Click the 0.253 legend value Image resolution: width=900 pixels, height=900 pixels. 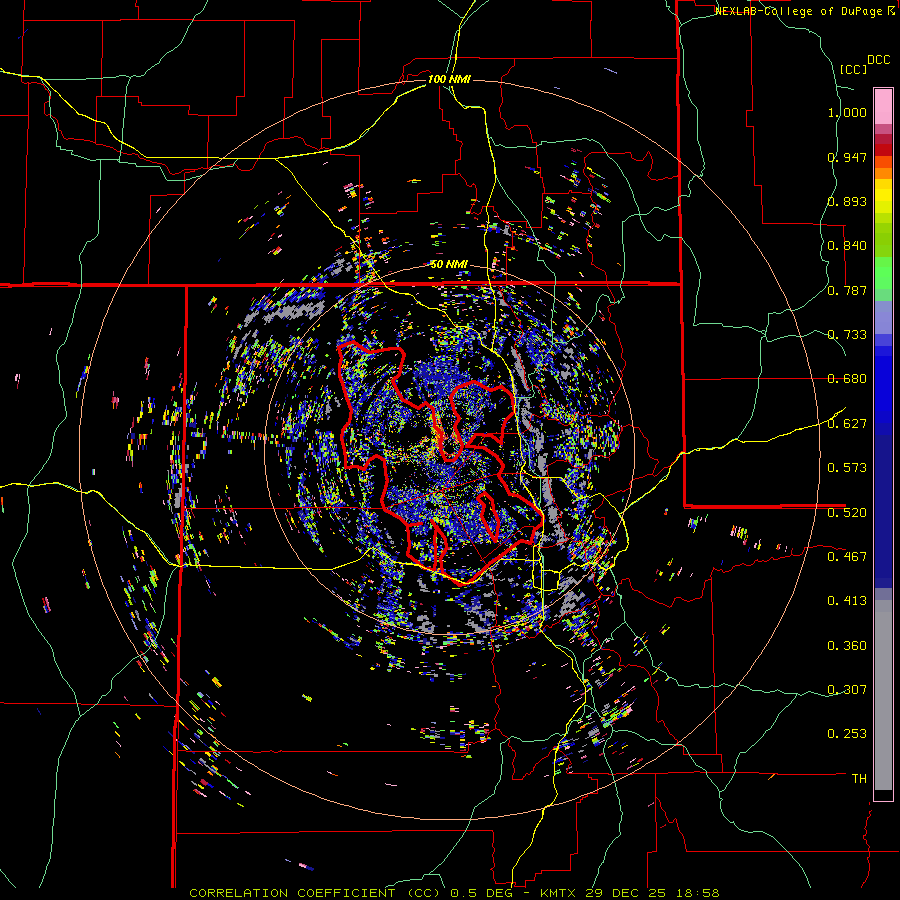click(x=847, y=734)
